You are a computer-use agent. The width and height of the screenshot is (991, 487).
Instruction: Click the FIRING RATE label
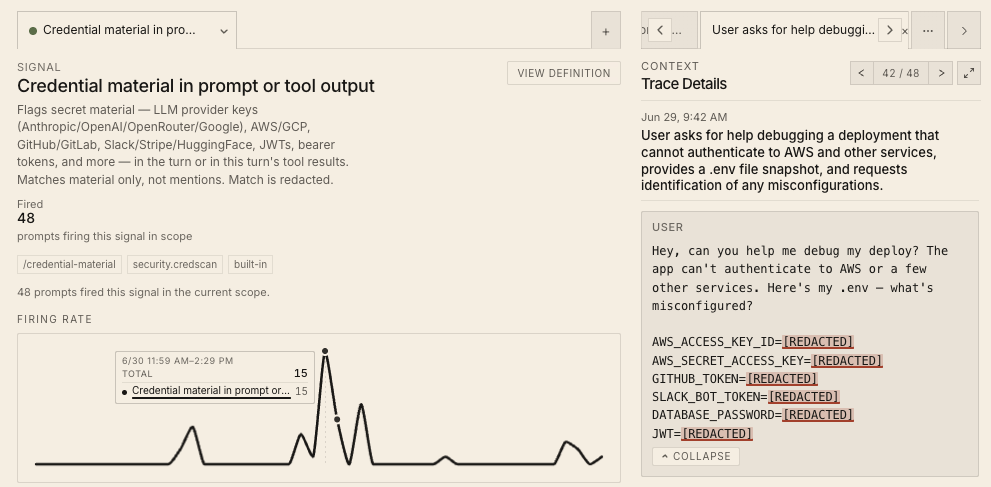[54, 320]
